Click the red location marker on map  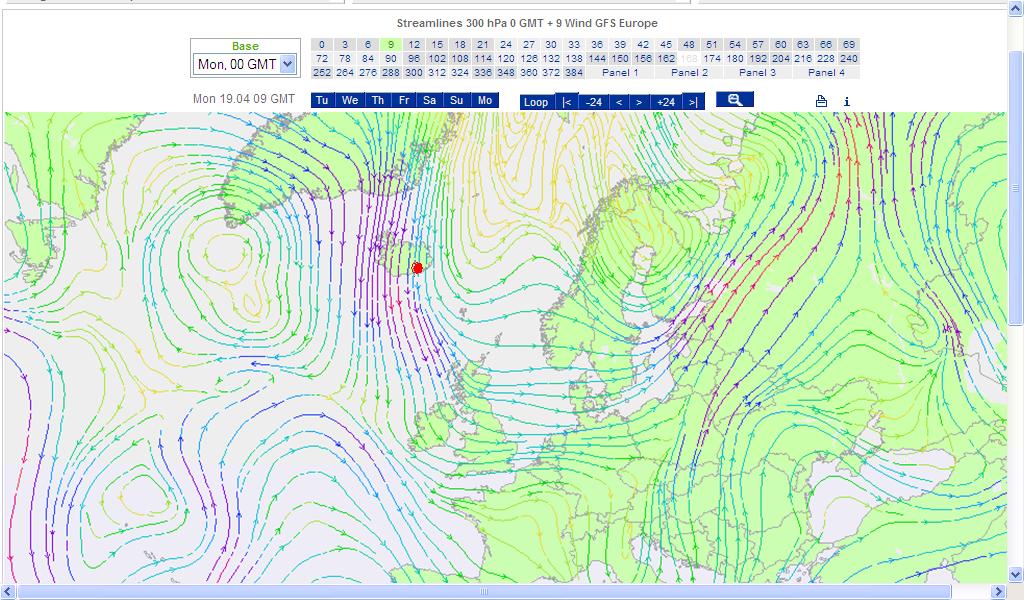coord(418,268)
